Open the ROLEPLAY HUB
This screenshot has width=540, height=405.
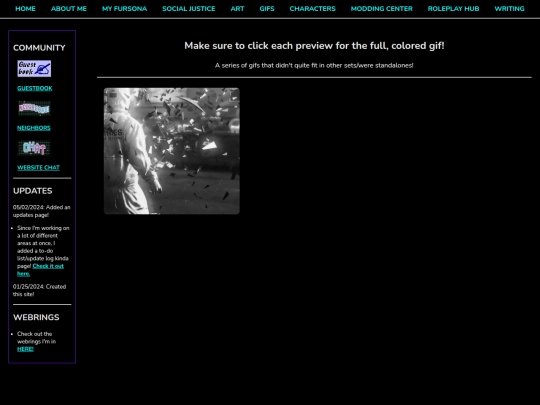coord(453,9)
